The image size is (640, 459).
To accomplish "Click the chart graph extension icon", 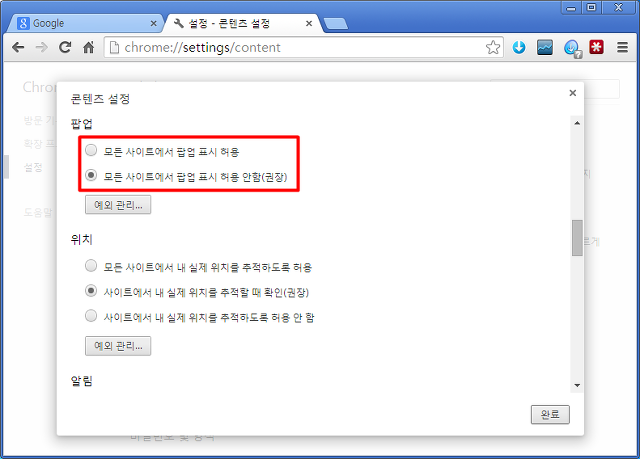I will (x=545, y=47).
